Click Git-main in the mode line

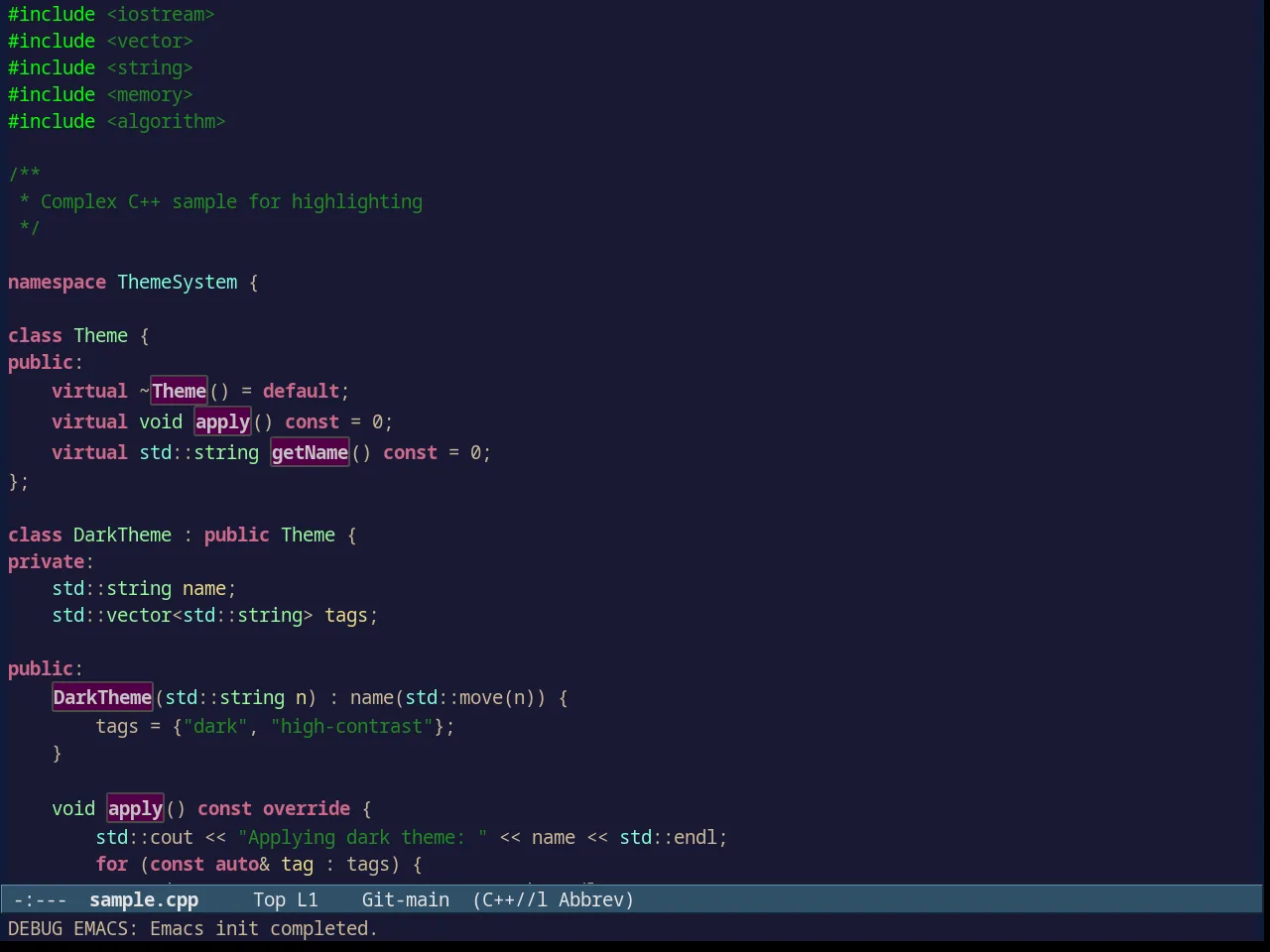[406, 899]
